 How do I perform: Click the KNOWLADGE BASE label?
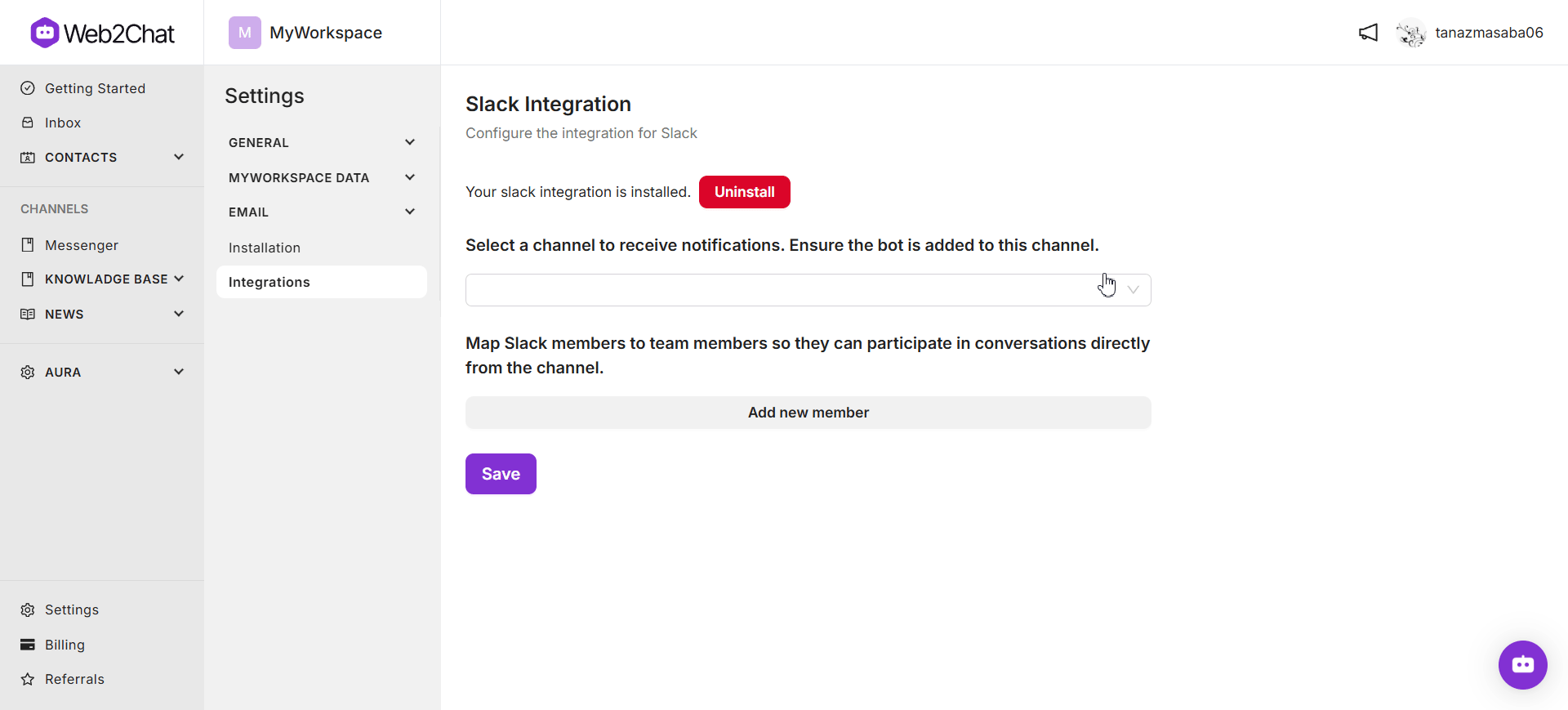click(x=106, y=279)
